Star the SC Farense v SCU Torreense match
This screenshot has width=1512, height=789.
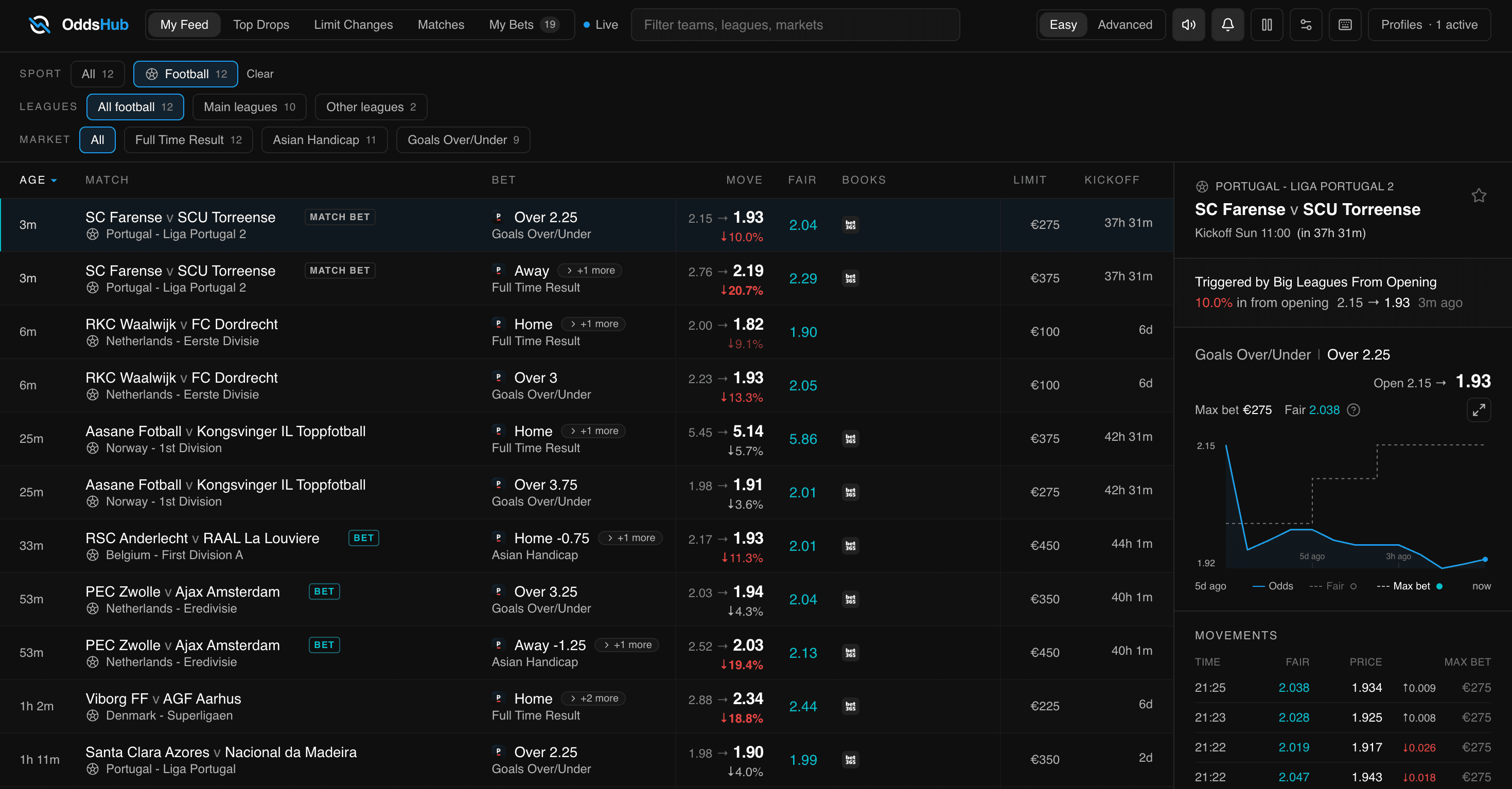click(1479, 195)
